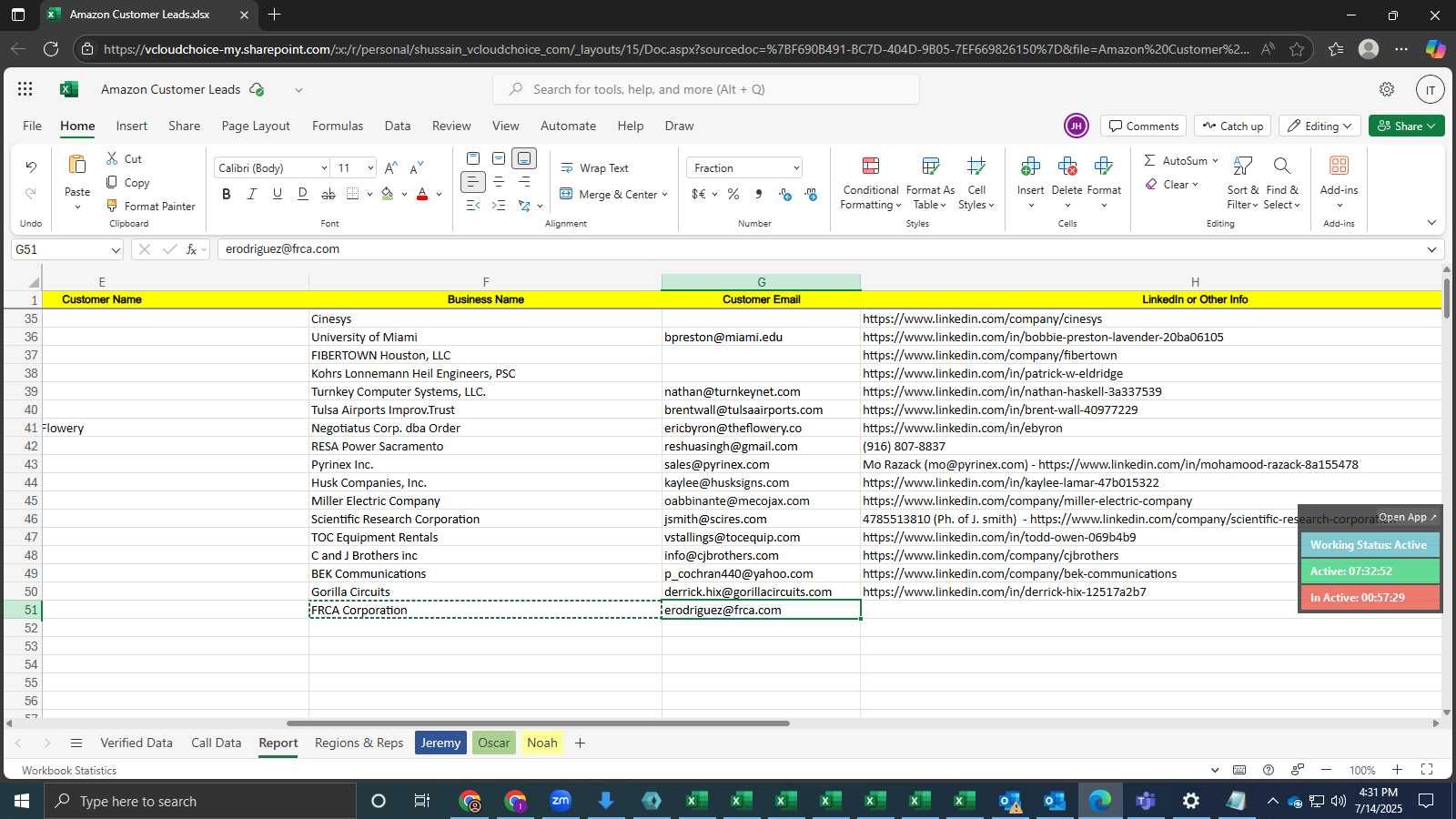Click the Wrap Text button
Image resolution: width=1456 pixels, height=819 pixels.
pyautogui.click(x=595, y=168)
